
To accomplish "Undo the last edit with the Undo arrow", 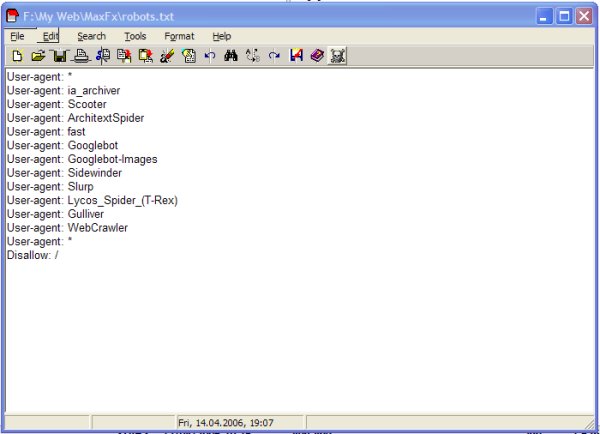I will (x=209, y=57).
